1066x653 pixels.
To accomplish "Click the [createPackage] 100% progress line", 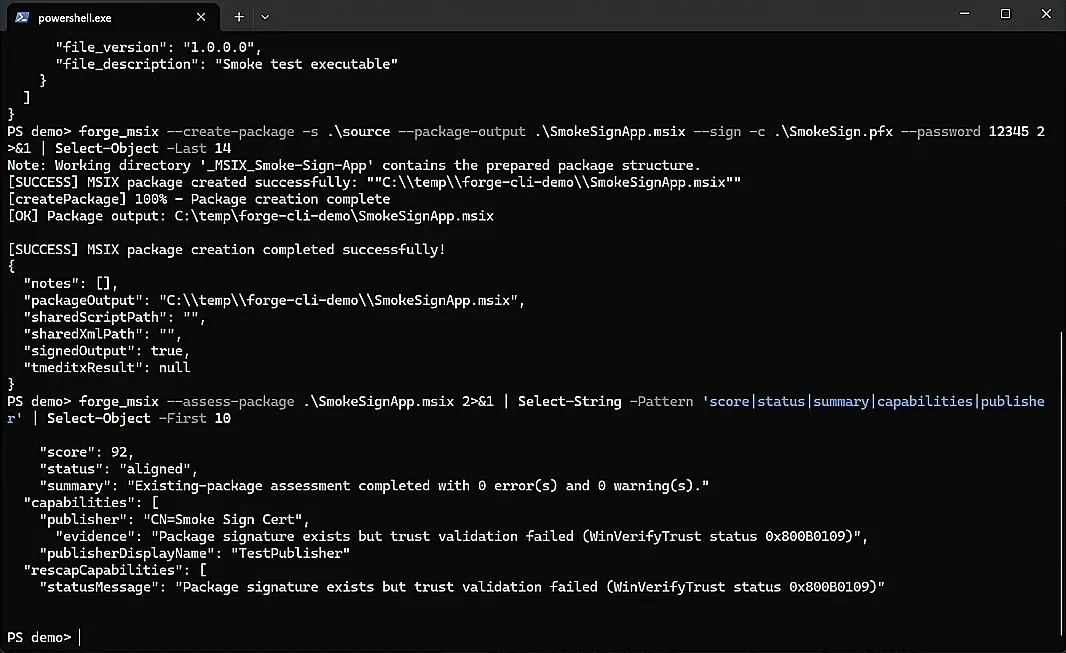I will tap(199, 199).
